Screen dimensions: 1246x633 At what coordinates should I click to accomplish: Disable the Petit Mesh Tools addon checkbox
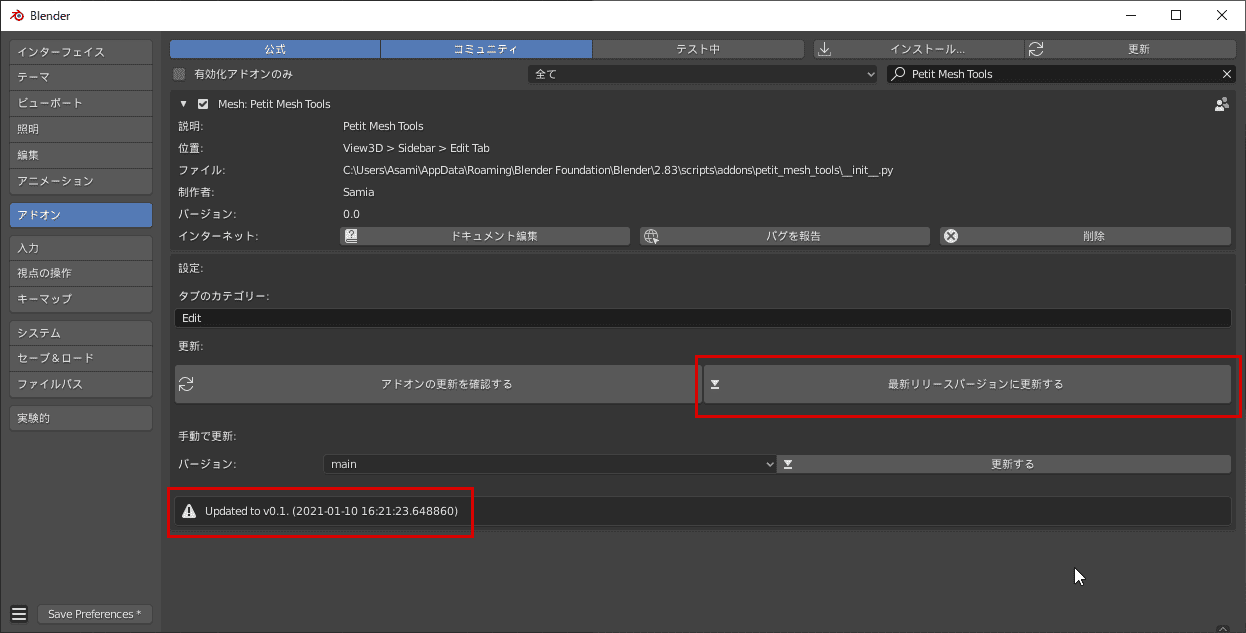(x=203, y=104)
